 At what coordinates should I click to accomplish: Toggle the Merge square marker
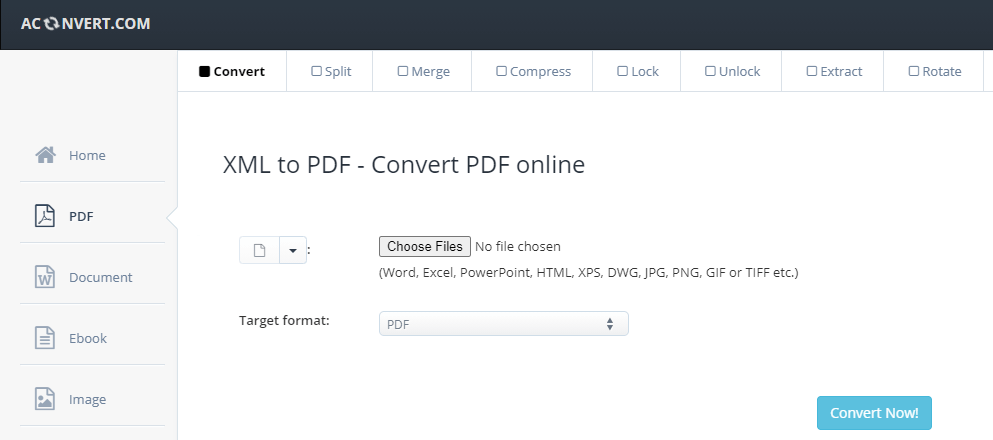coord(403,71)
